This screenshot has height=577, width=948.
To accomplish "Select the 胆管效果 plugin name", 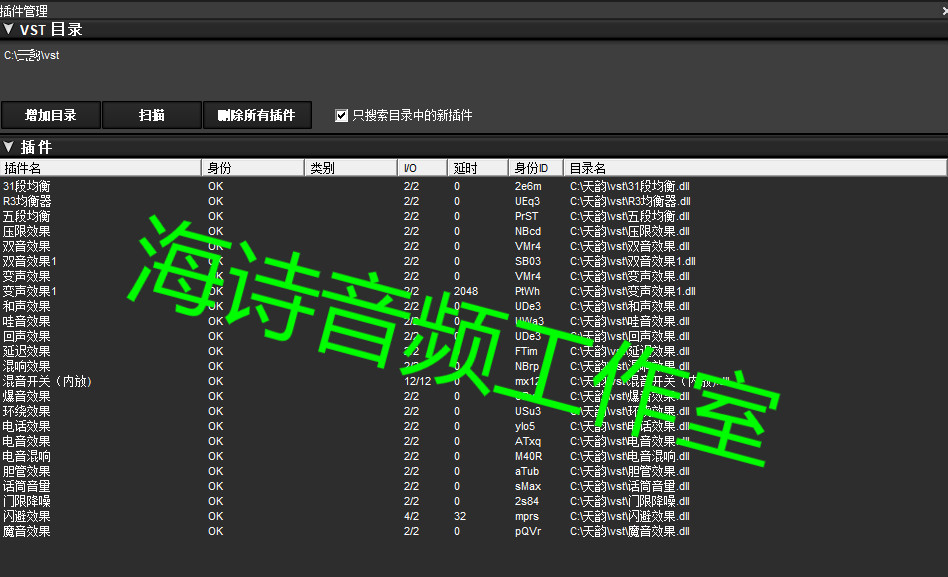I will tap(27, 471).
